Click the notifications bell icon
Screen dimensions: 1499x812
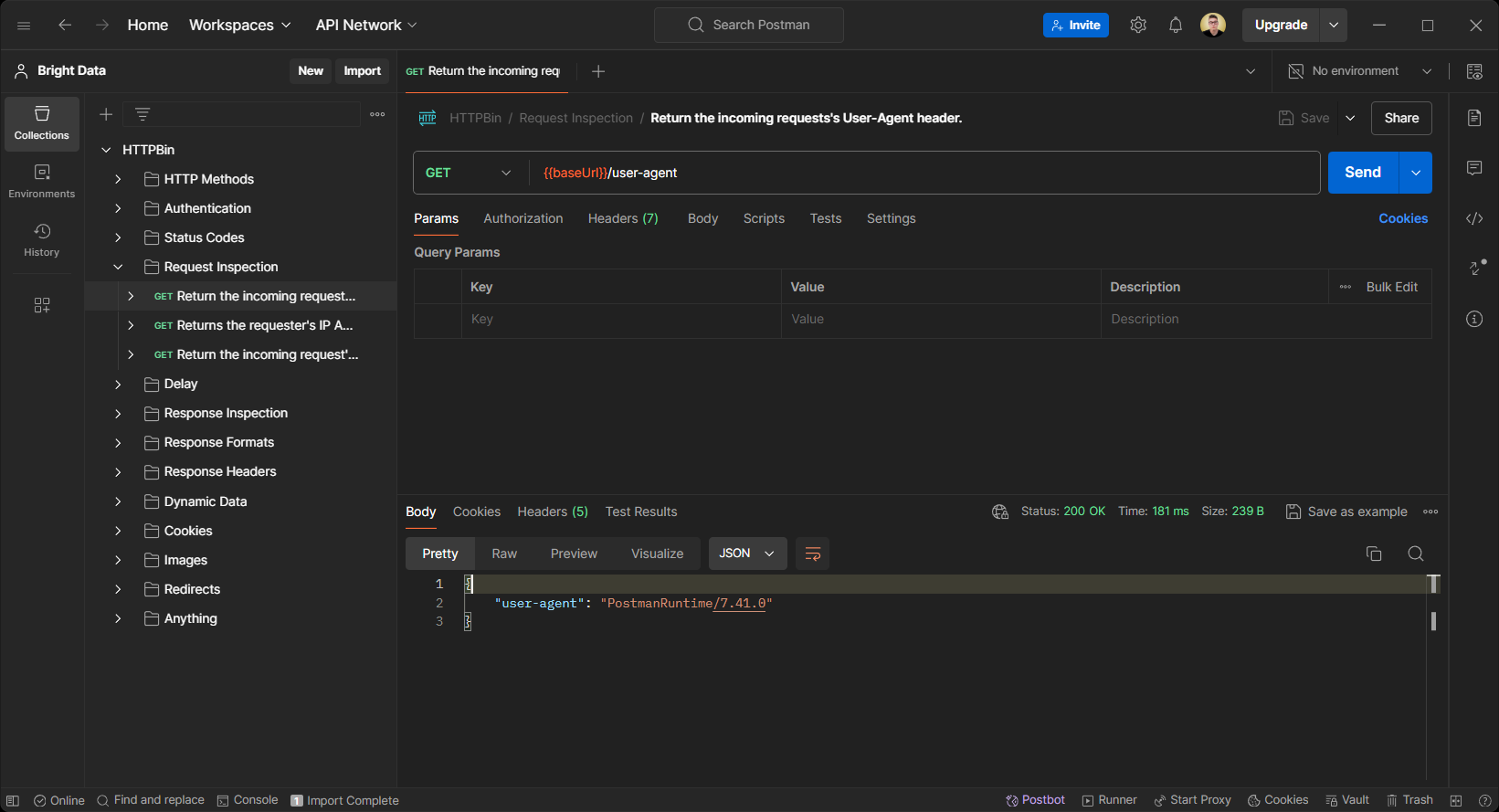(x=1176, y=26)
